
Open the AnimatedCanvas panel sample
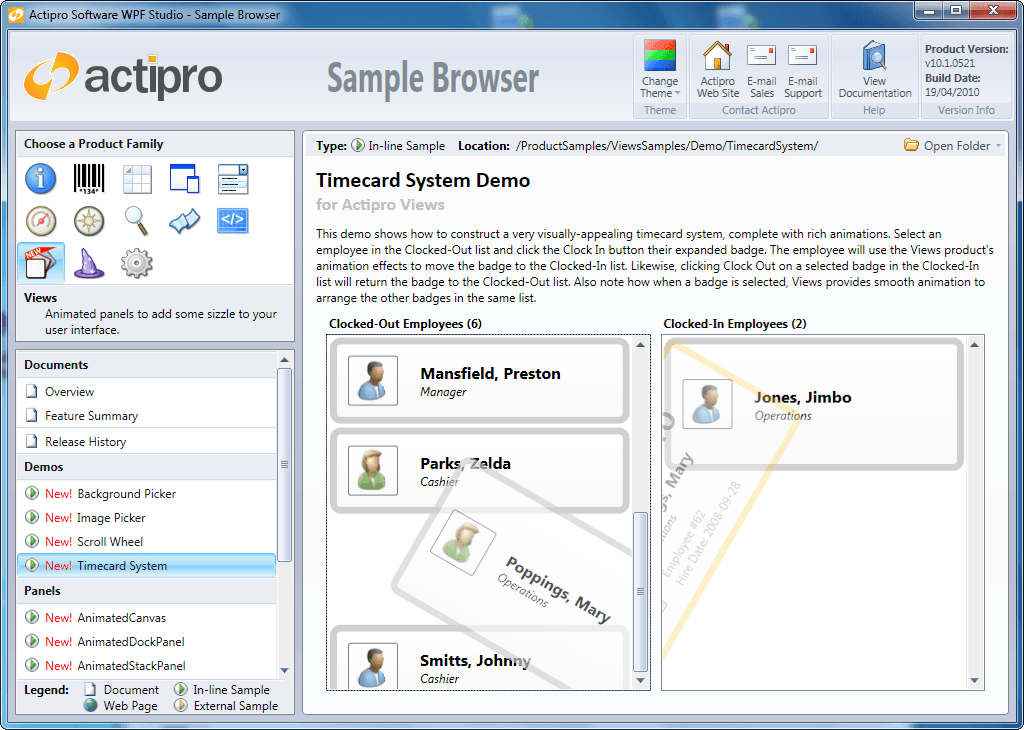[147, 617]
